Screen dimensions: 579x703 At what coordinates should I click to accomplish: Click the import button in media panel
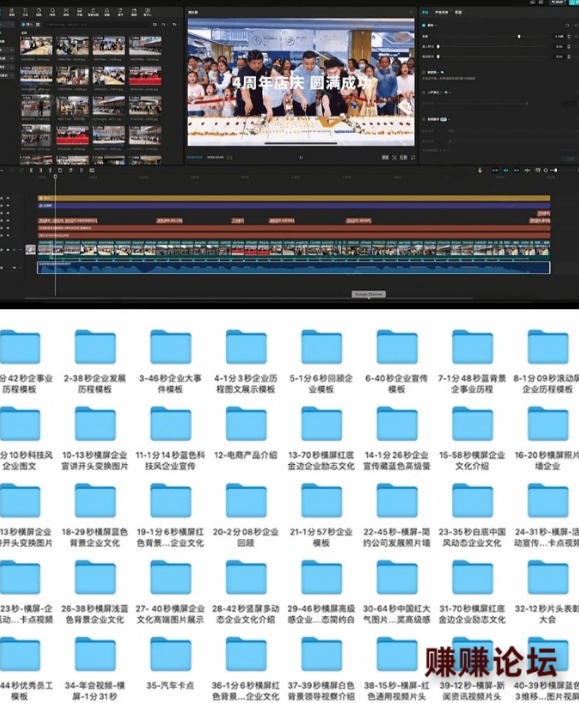point(28,24)
